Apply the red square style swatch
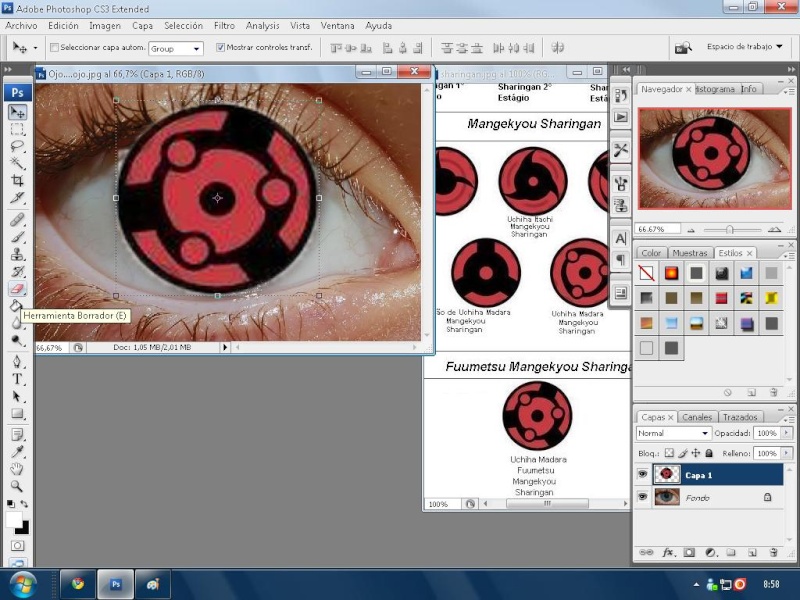 [x=721, y=298]
